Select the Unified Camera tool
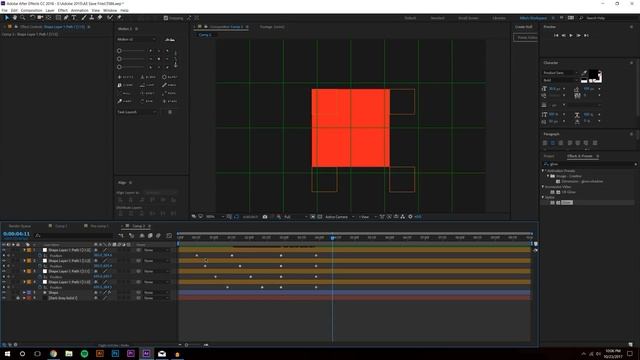Viewport: 640px width, 360px height. (40, 18)
